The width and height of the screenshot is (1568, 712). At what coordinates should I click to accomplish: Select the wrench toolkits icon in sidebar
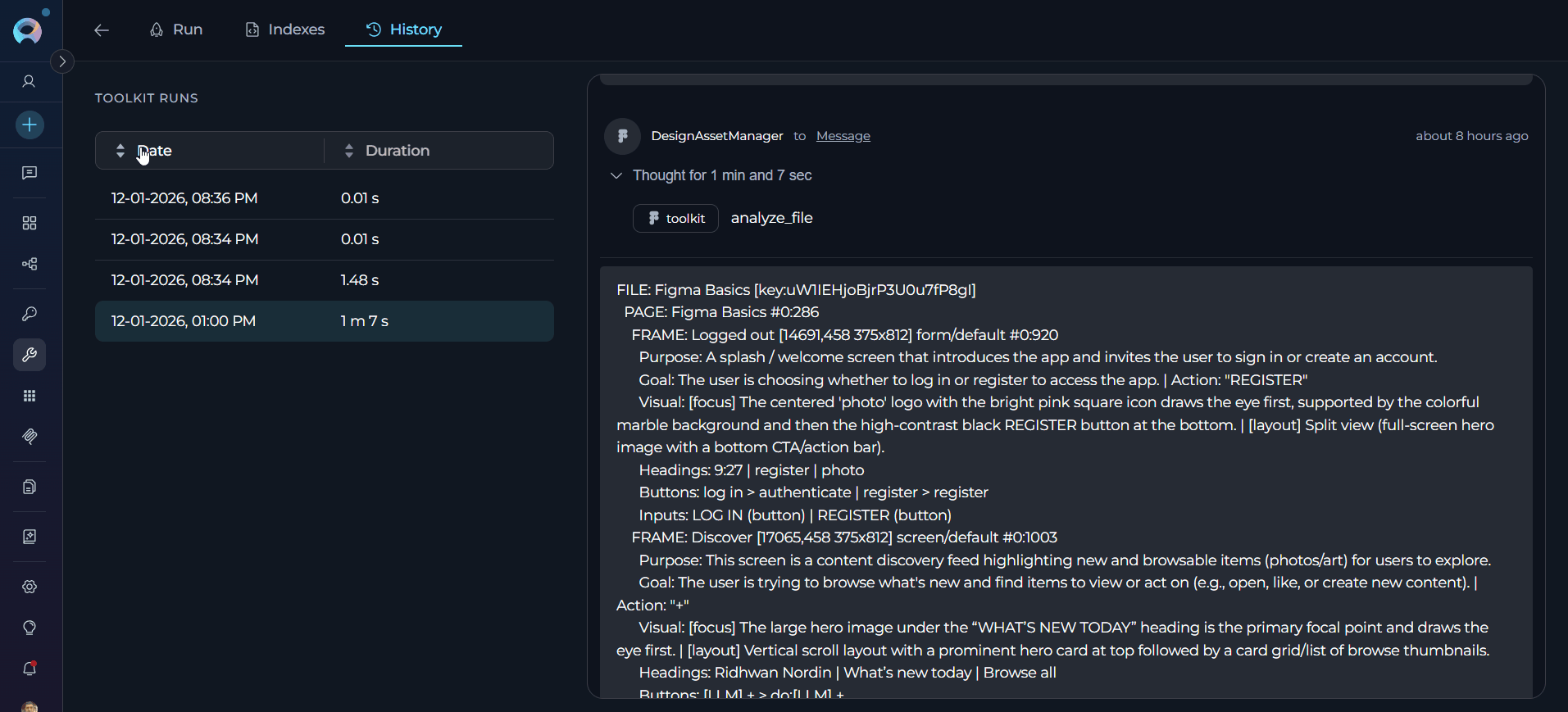point(30,355)
